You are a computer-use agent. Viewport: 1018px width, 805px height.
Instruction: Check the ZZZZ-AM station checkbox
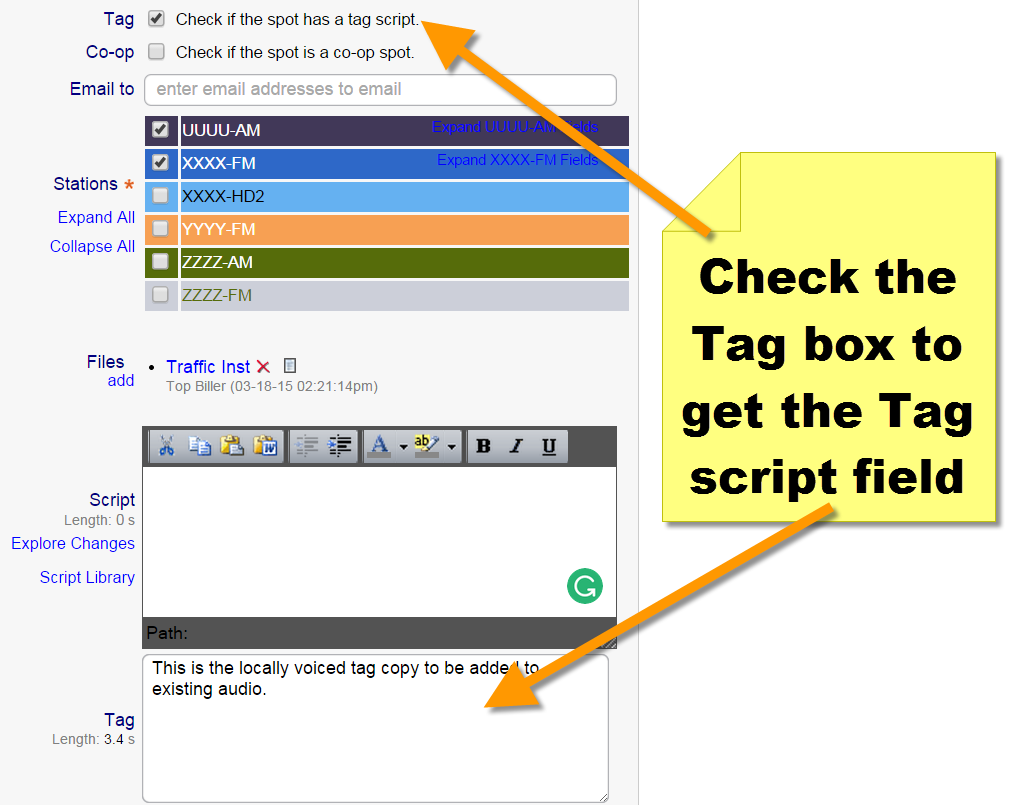pos(160,261)
